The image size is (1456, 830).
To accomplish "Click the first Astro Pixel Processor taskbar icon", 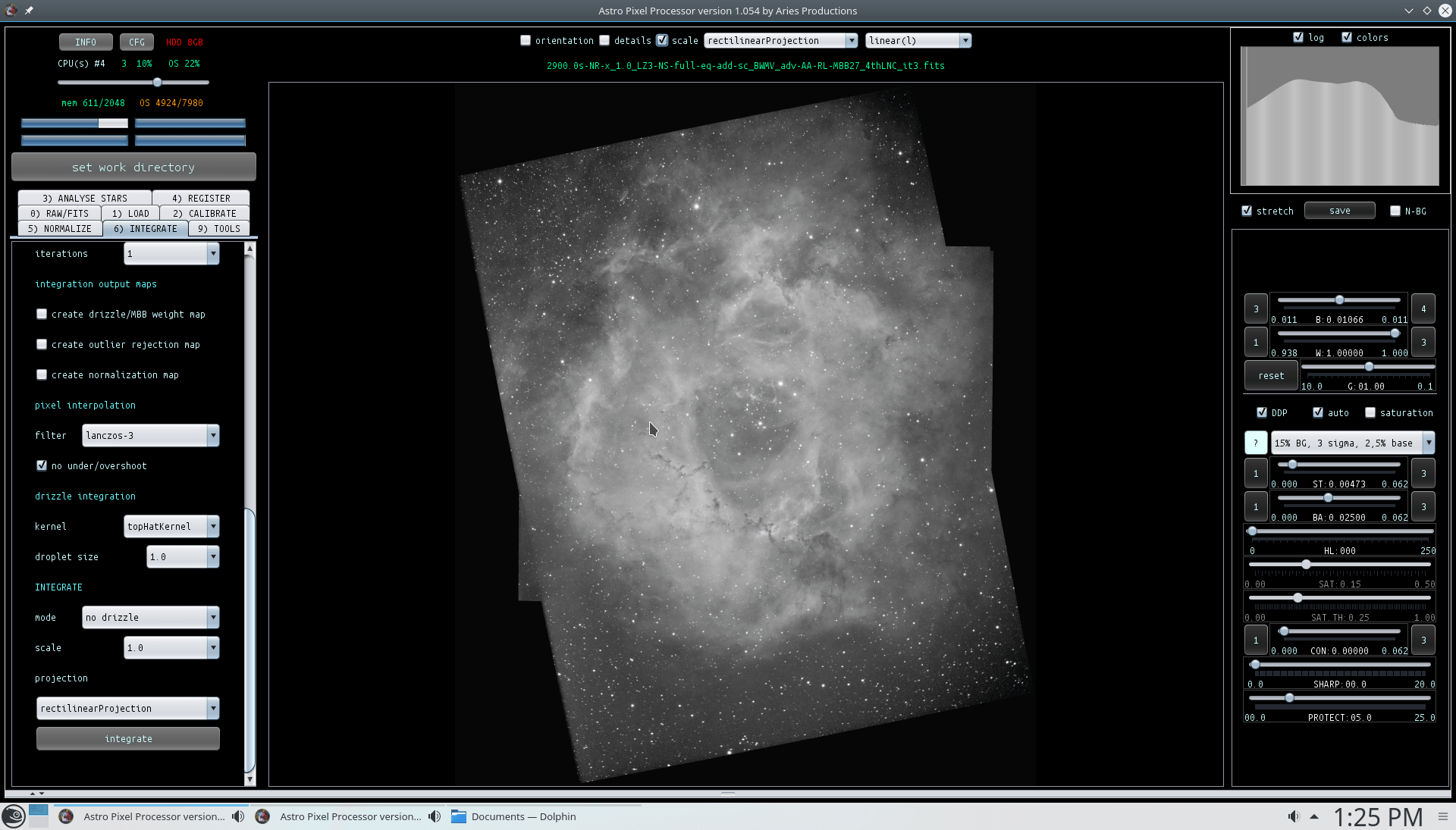I will coord(66,816).
